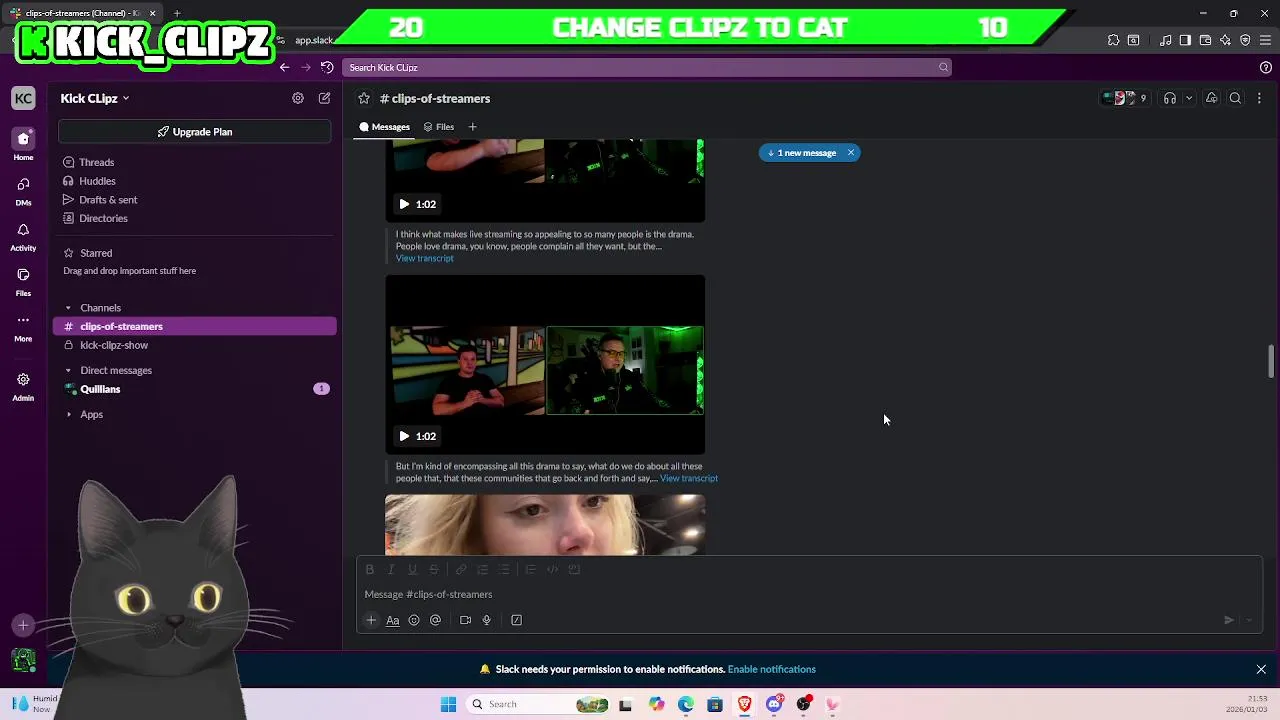Image resolution: width=1280 pixels, height=720 pixels.
Task: Open Brave Shields icon in the toolbar
Action: pyautogui.click(x=1245, y=40)
